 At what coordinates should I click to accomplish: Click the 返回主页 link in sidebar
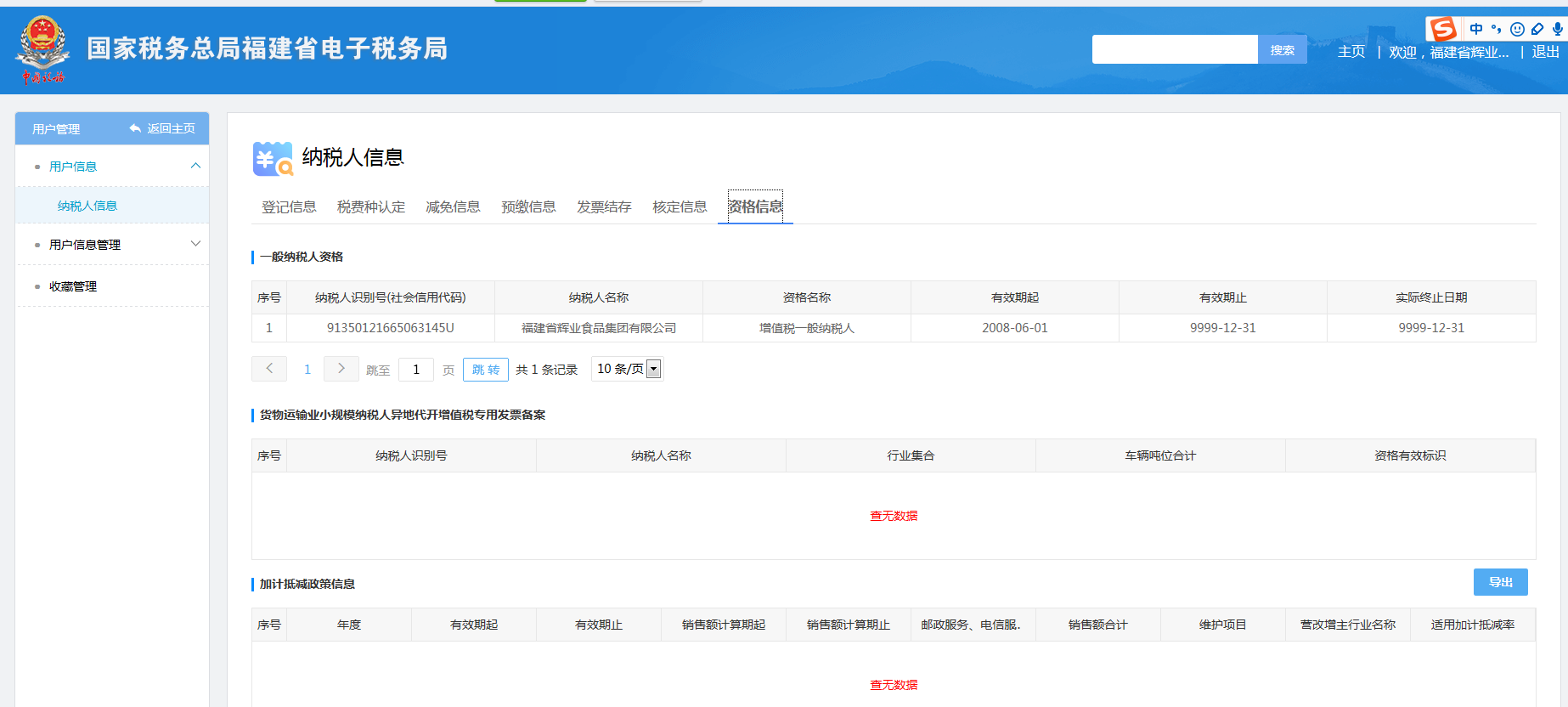tap(163, 128)
